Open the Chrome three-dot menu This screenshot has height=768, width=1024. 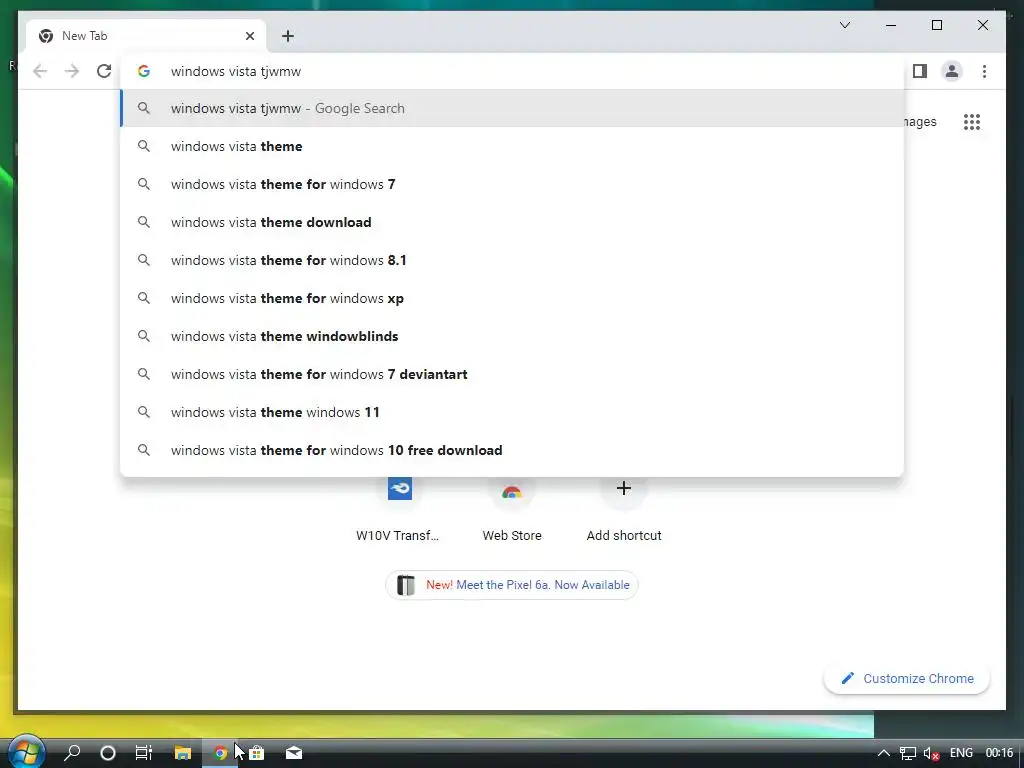pos(984,71)
